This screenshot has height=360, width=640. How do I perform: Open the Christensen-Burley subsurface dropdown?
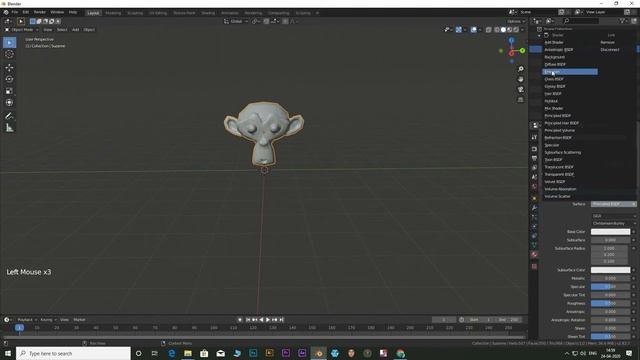[x=614, y=223]
